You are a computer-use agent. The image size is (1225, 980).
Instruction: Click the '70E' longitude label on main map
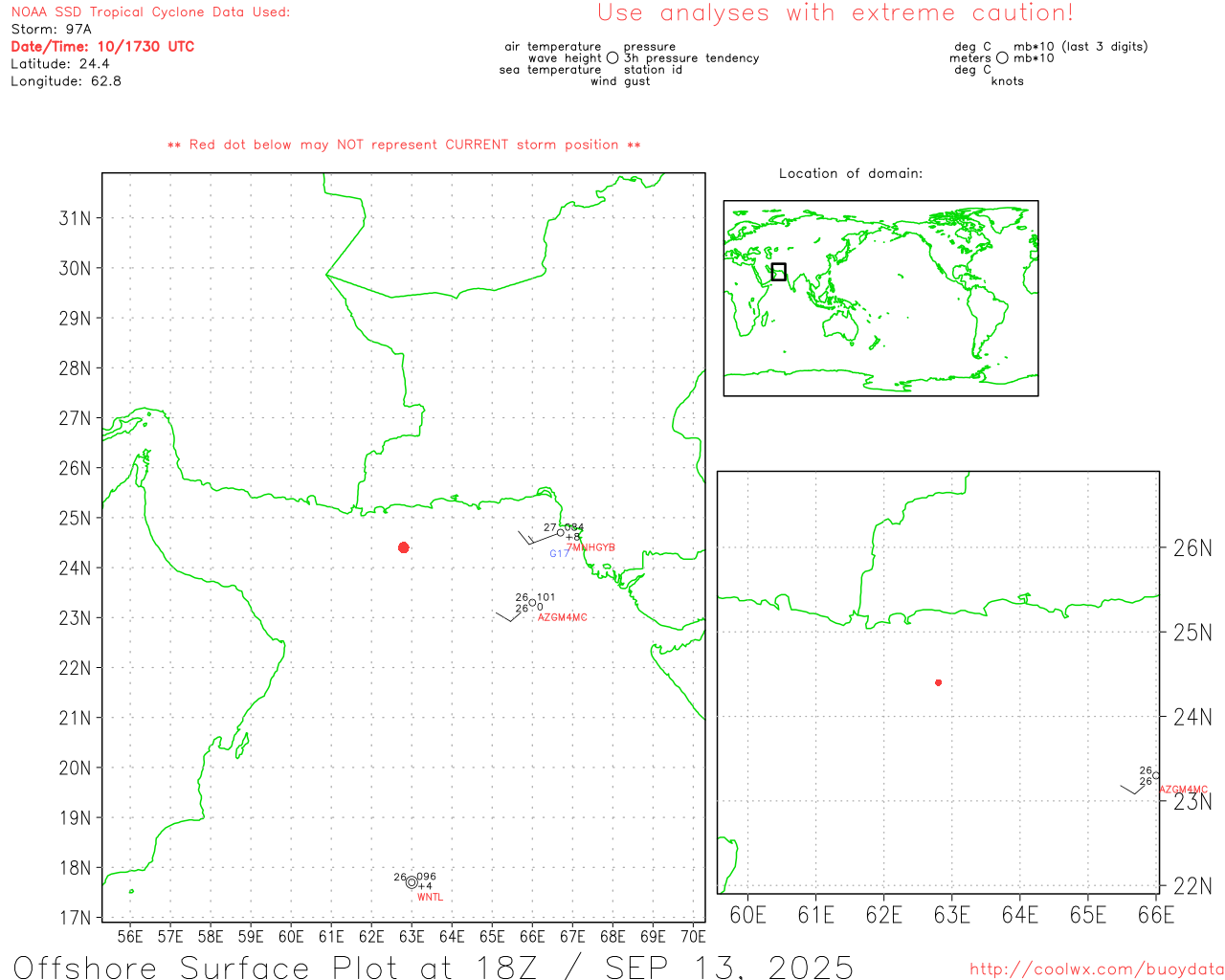point(693,936)
